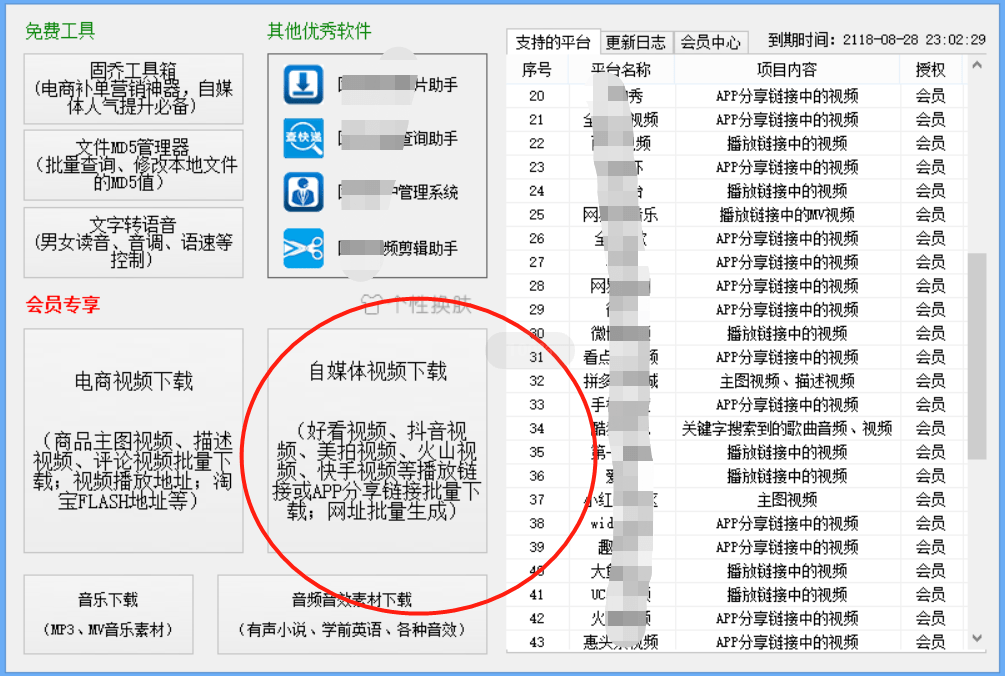Click the scissors 剪辑助手 icon
Image resolution: width=1005 pixels, height=676 pixels.
click(303, 247)
